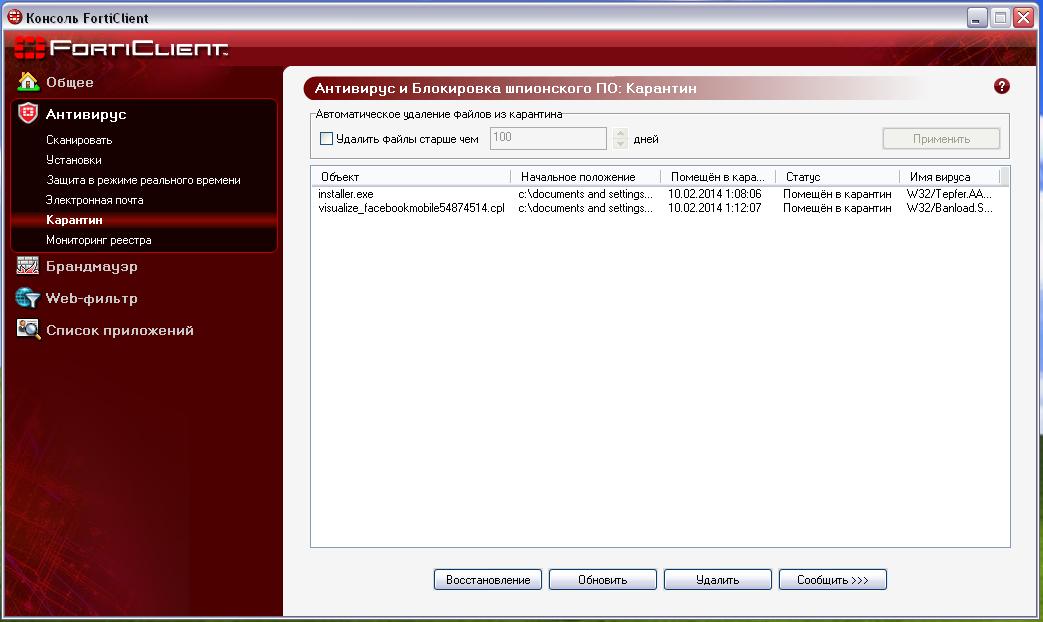
Task: Click virus name W32/Tepfer.AA...
Action: (949, 194)
